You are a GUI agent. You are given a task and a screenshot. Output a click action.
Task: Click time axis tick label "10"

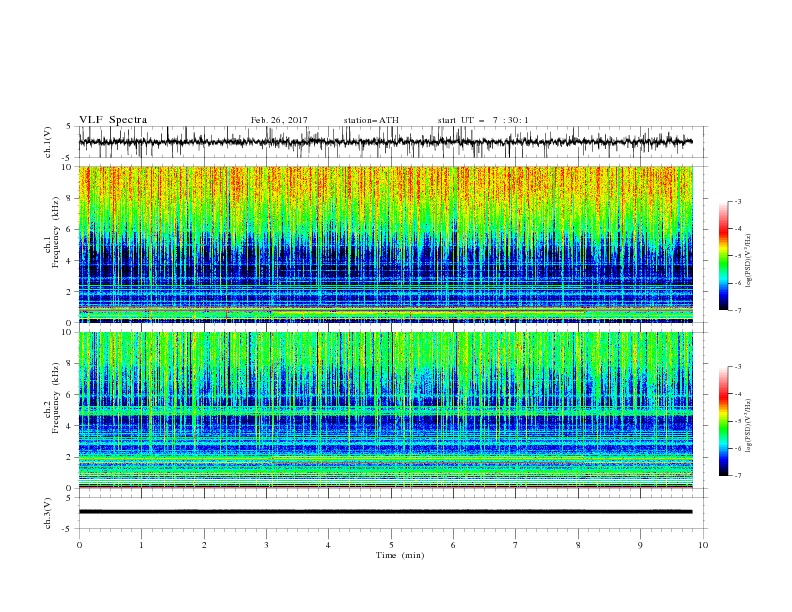703,545
